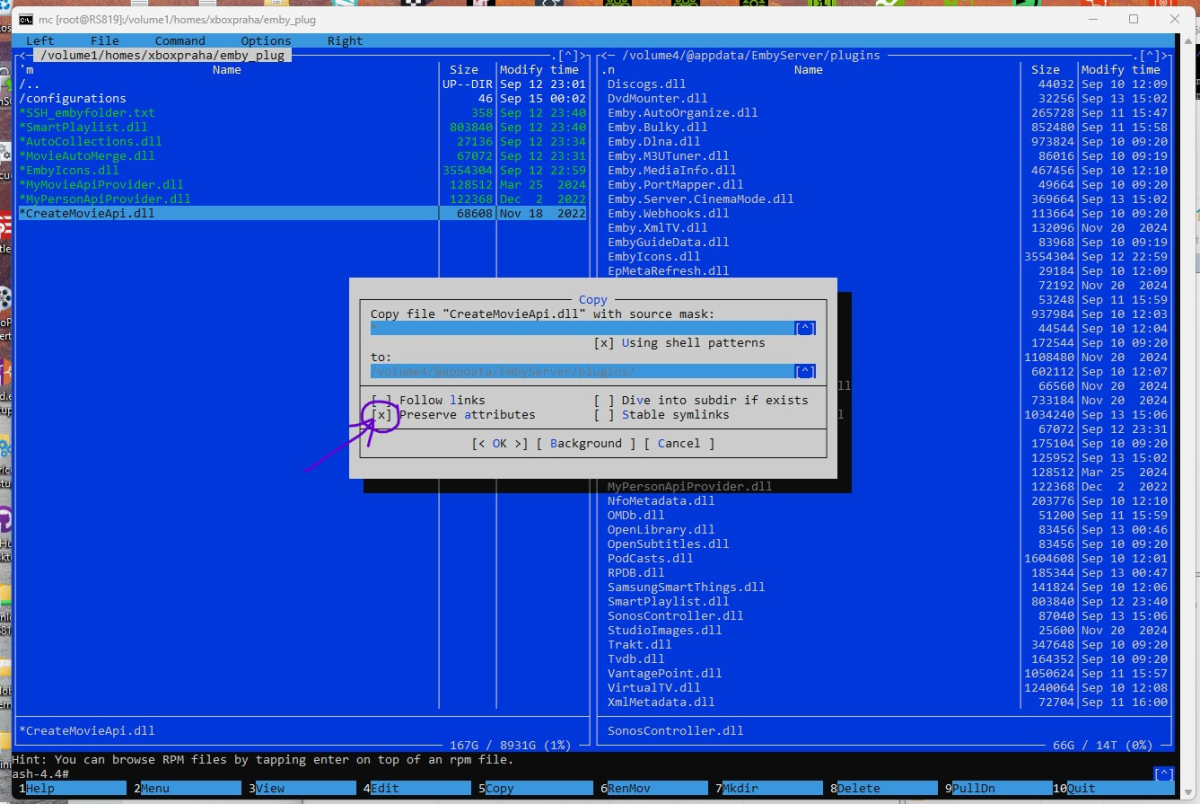Sort left panel by Name column header
This screenshot has width=1200, height=804.
pyautogui.click(x=227, y=70)
